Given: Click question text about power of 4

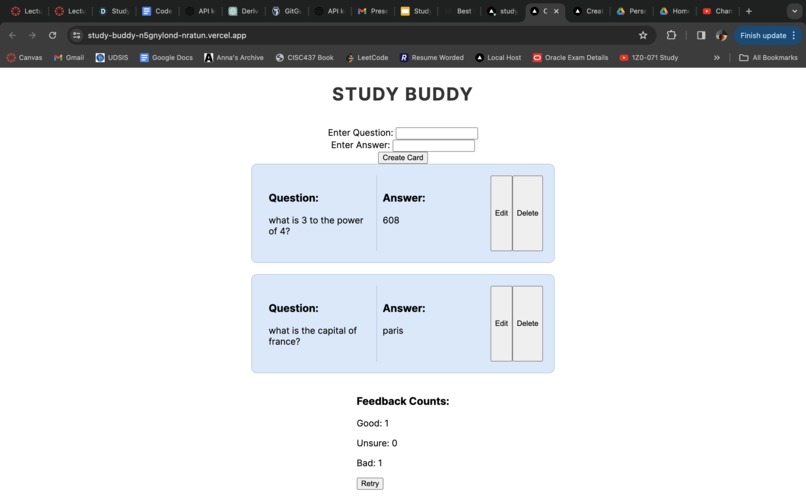Looking at the screenshot, I should (x=316, y=226).
